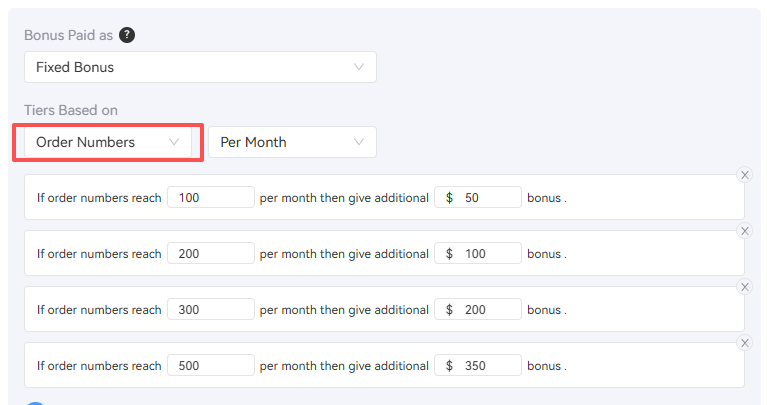767x405 pixels.
Task: Click the Fixed Bonus dropdown chevron
Action: pos(359,67)
